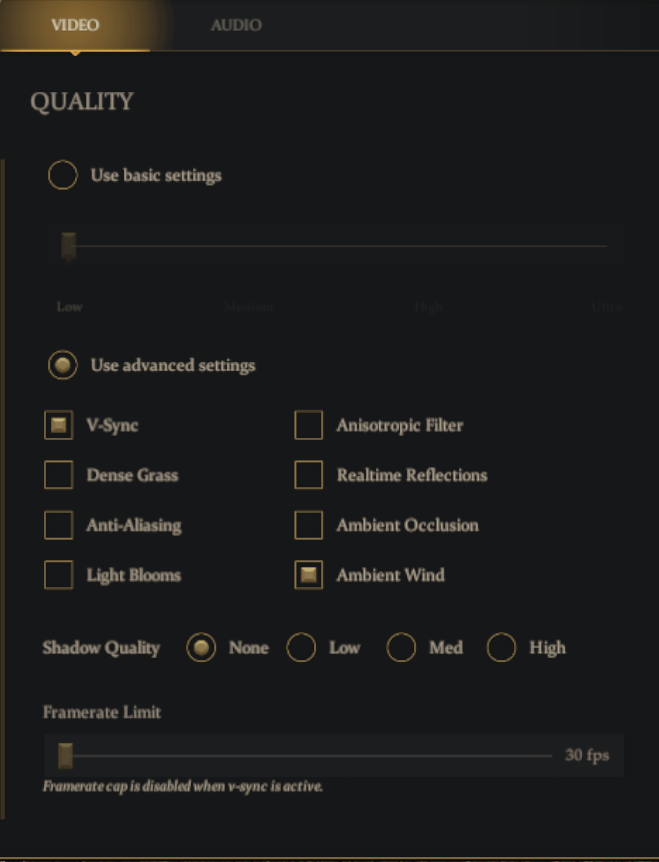Enable Realtime Reflections checkbox
The width and height of the screenshot is (659, 862).
pyautogui.click(x=308, y=475)
